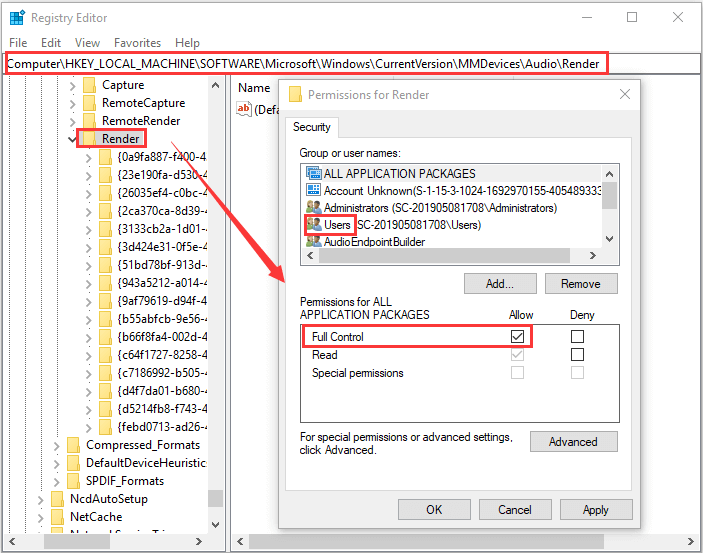This screenshot has height=553, width=703.
Task: Click Cancel in Permissions dialog
Action: (515, 509)
